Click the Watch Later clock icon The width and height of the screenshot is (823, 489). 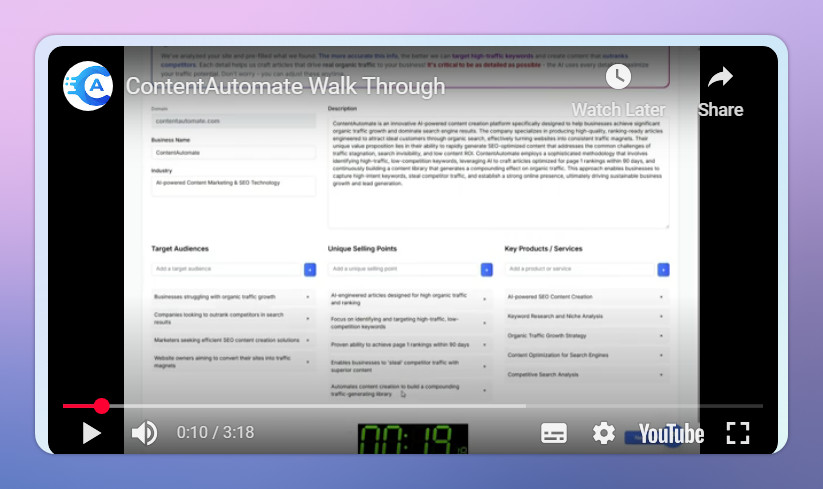coord(618,77)
